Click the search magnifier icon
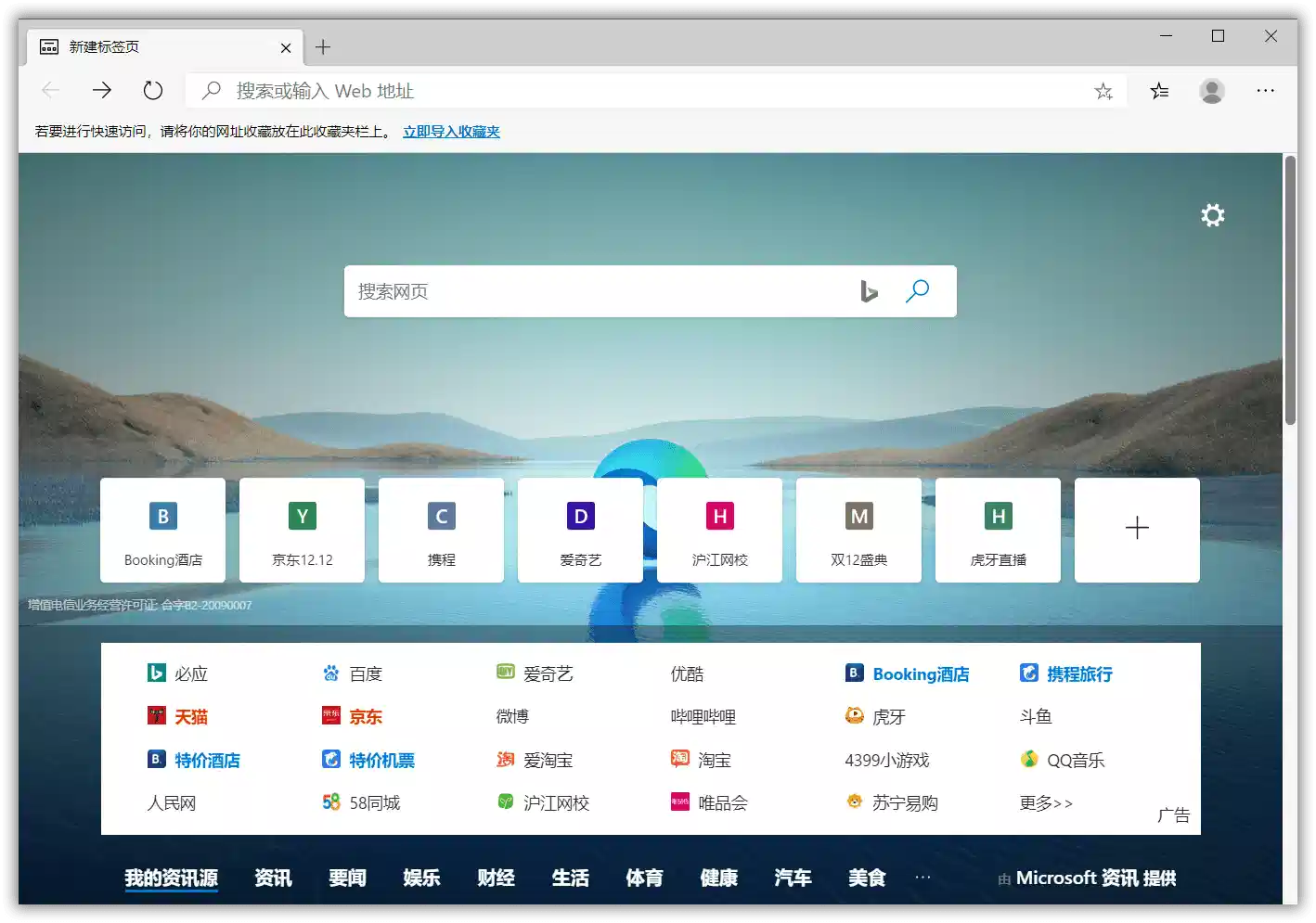This screenshot has height=923, width=1316. coord(918,290)
